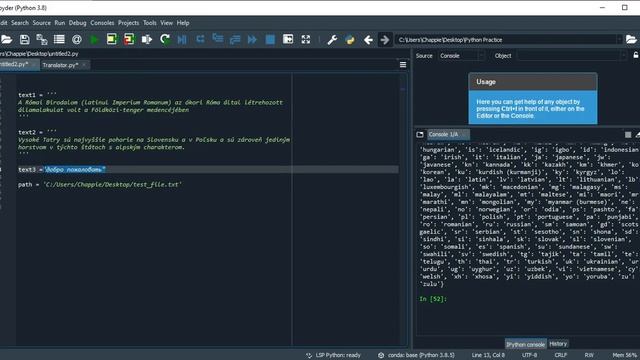Click the RW permission status entry
Screen dimensions: 640x360
[x=589, y=355]
